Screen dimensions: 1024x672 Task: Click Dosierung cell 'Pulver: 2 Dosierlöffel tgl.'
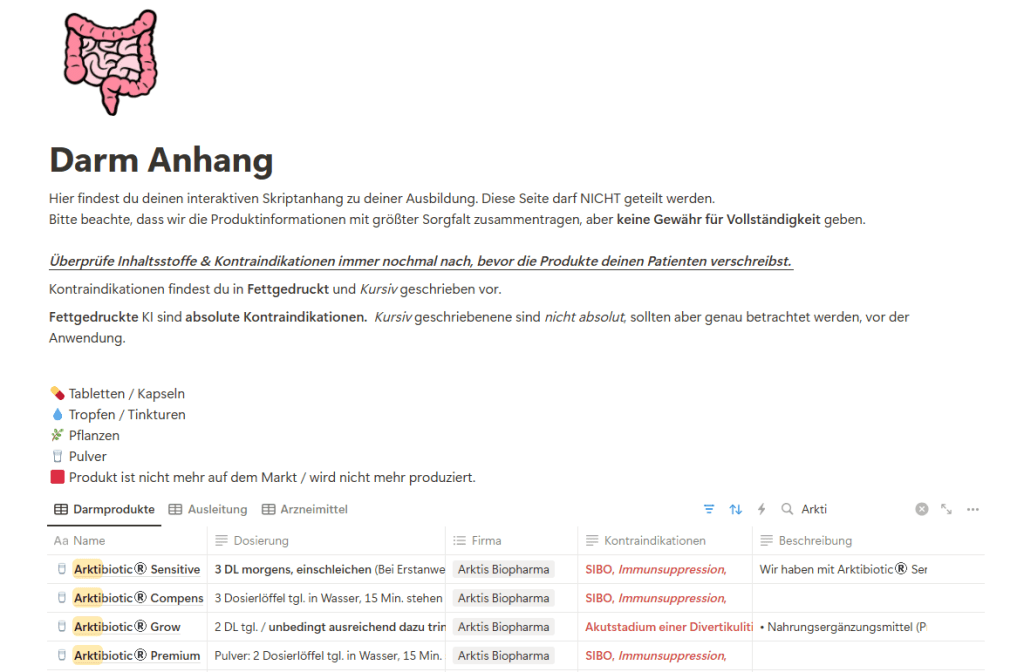(326, 656)
